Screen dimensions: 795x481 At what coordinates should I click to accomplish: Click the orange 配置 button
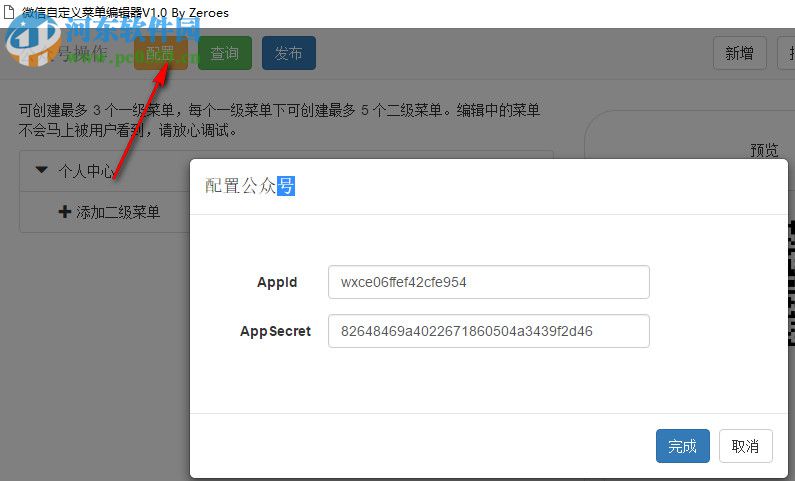tap(161, 53)
